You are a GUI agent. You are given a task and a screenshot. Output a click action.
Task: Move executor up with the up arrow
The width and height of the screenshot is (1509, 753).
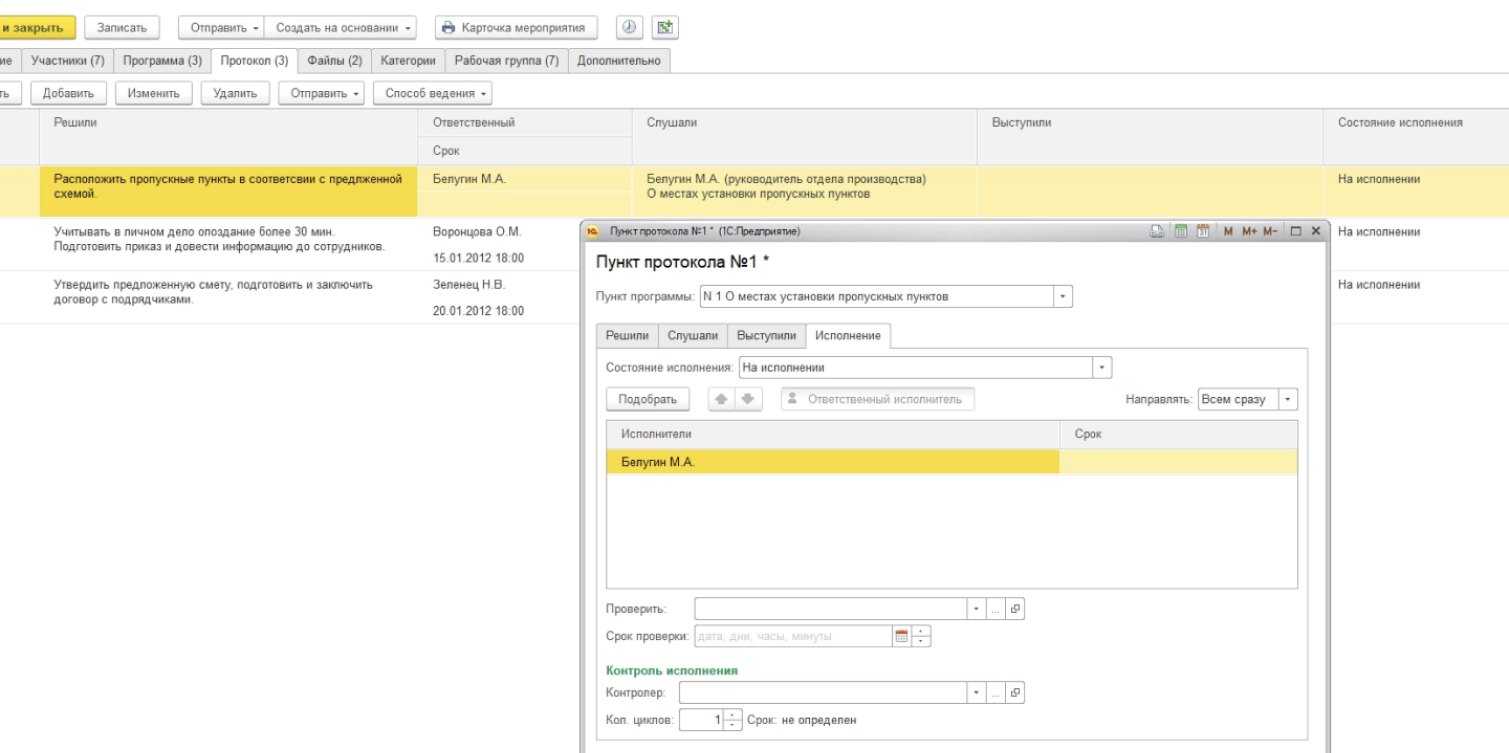coord(722,399)
